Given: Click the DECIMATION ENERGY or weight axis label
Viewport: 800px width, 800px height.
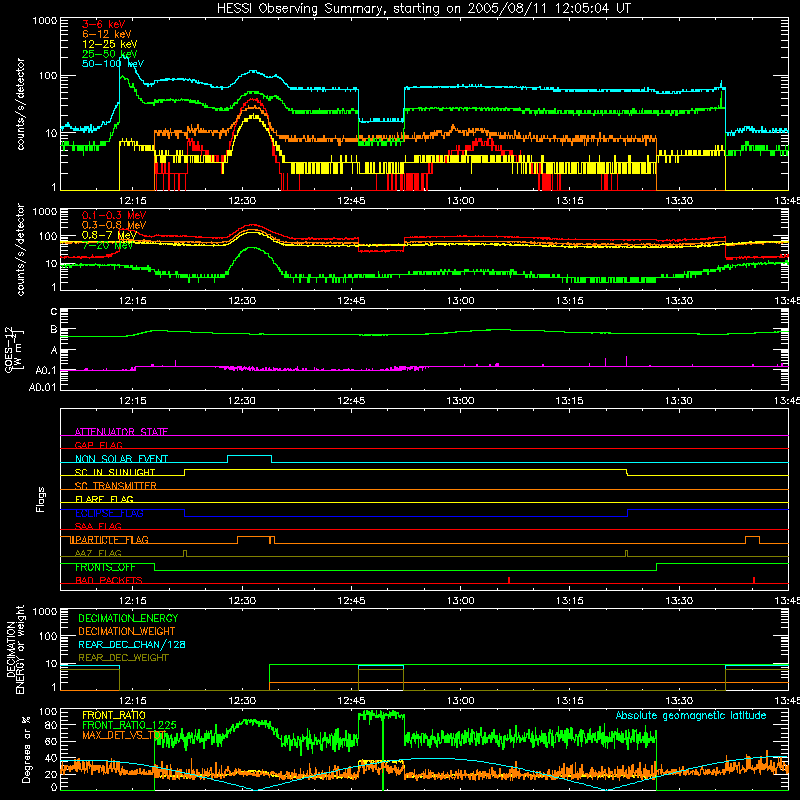Looking at the screenshot, I should 15,649.
